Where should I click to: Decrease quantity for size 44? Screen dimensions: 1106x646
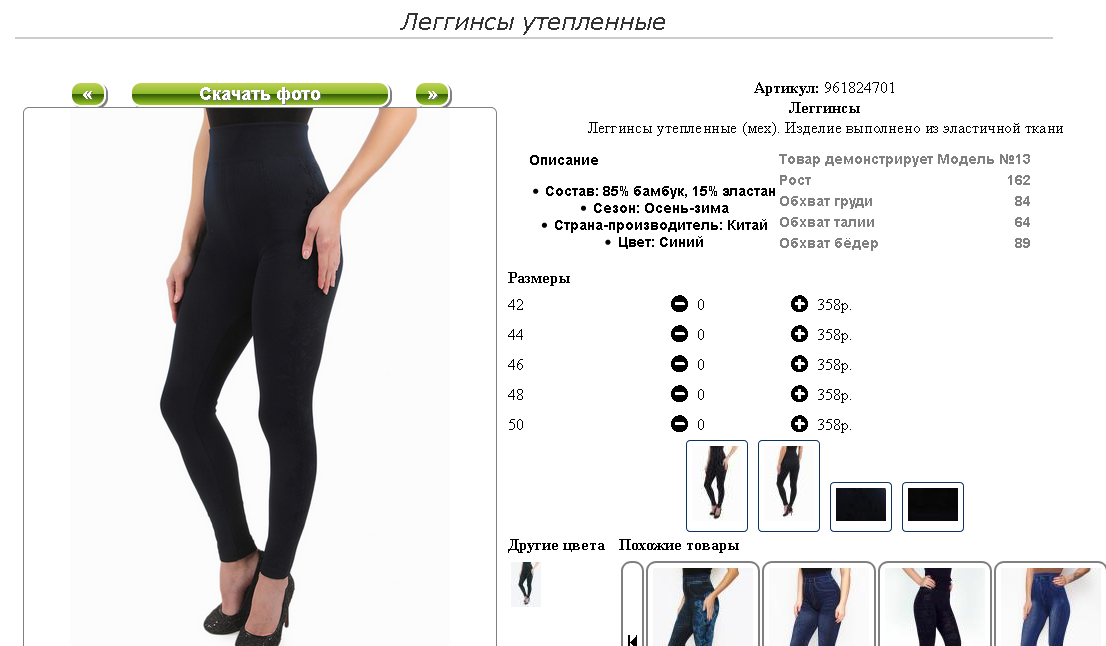(679, 334)
